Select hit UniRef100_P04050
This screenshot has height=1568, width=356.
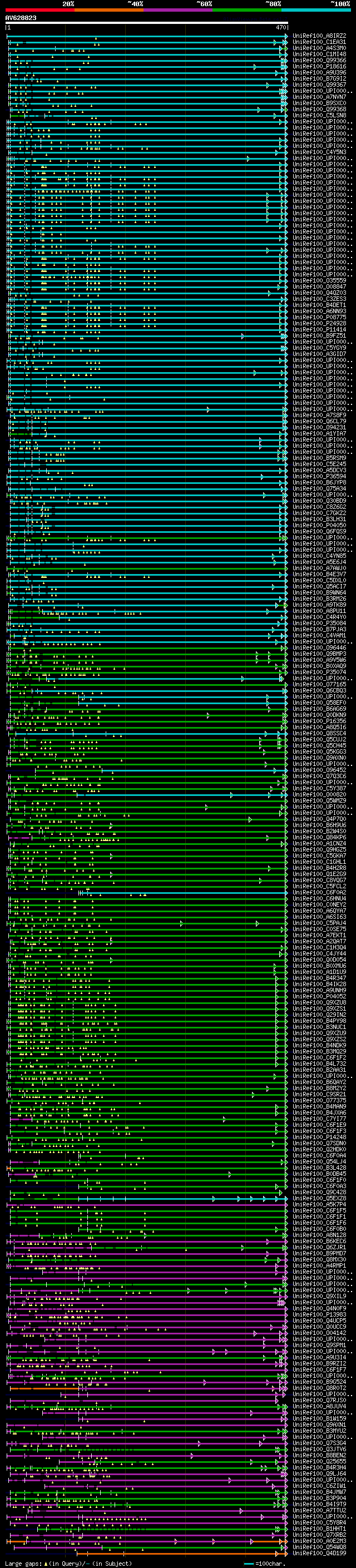[319, 525]
